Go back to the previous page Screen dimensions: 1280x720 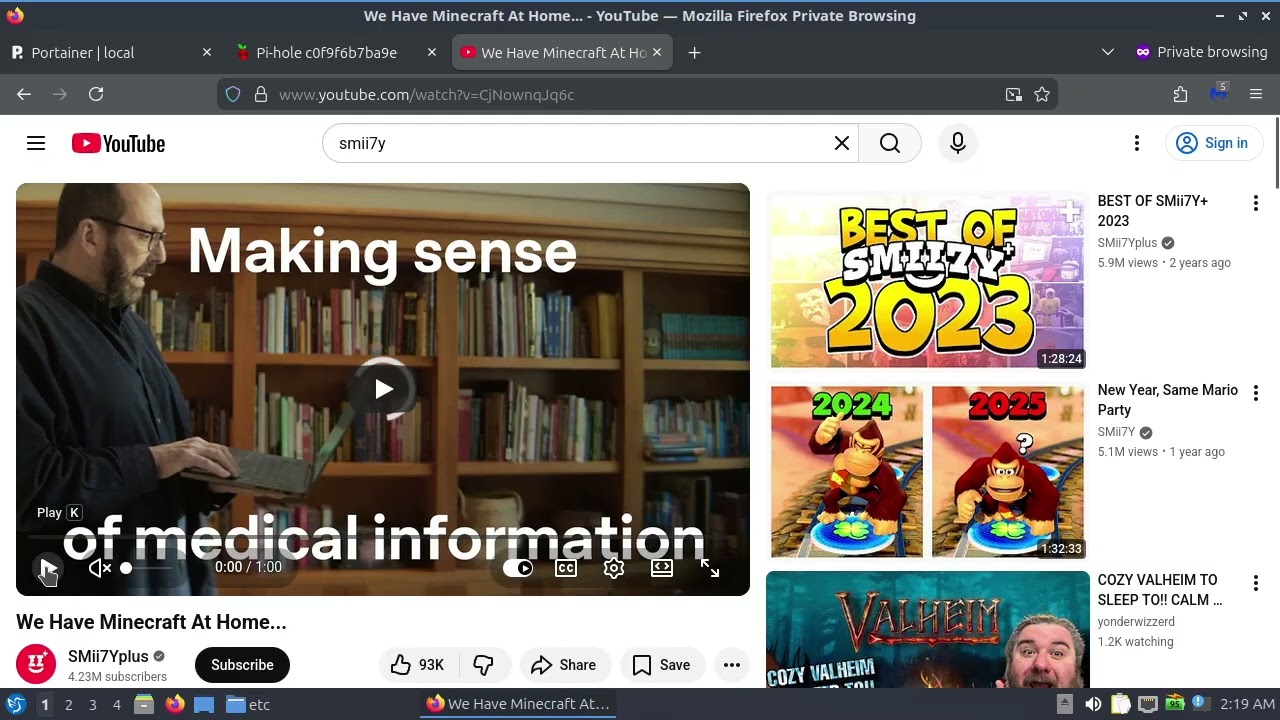point(24,94)
